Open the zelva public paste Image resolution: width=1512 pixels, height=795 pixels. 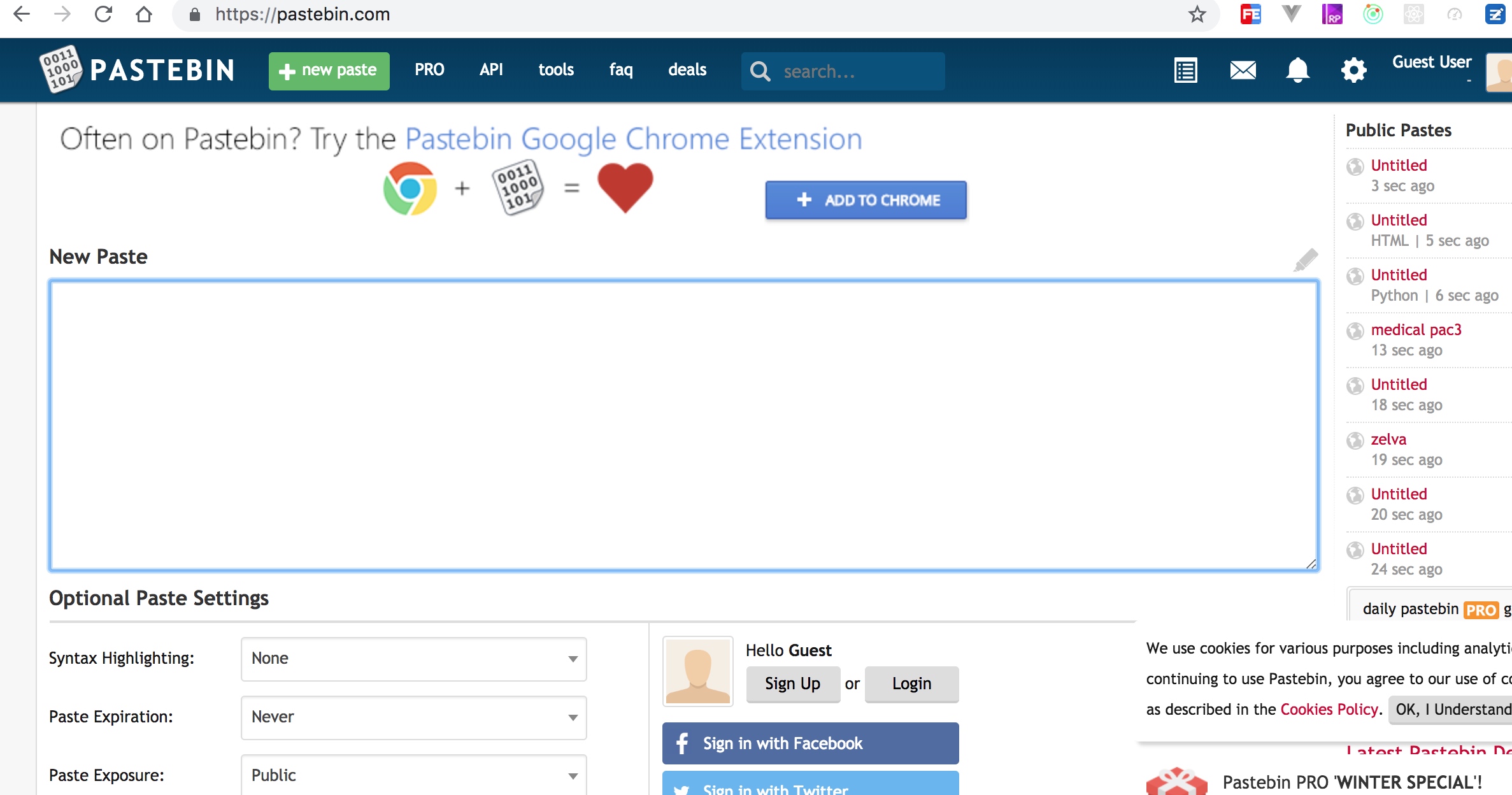tap(1388, 440)
